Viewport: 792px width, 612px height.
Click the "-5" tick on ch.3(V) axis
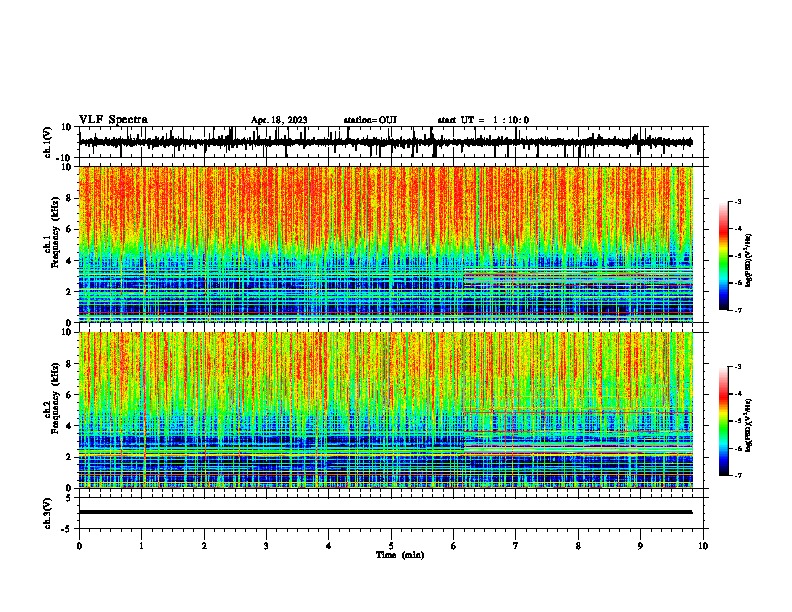68,529
